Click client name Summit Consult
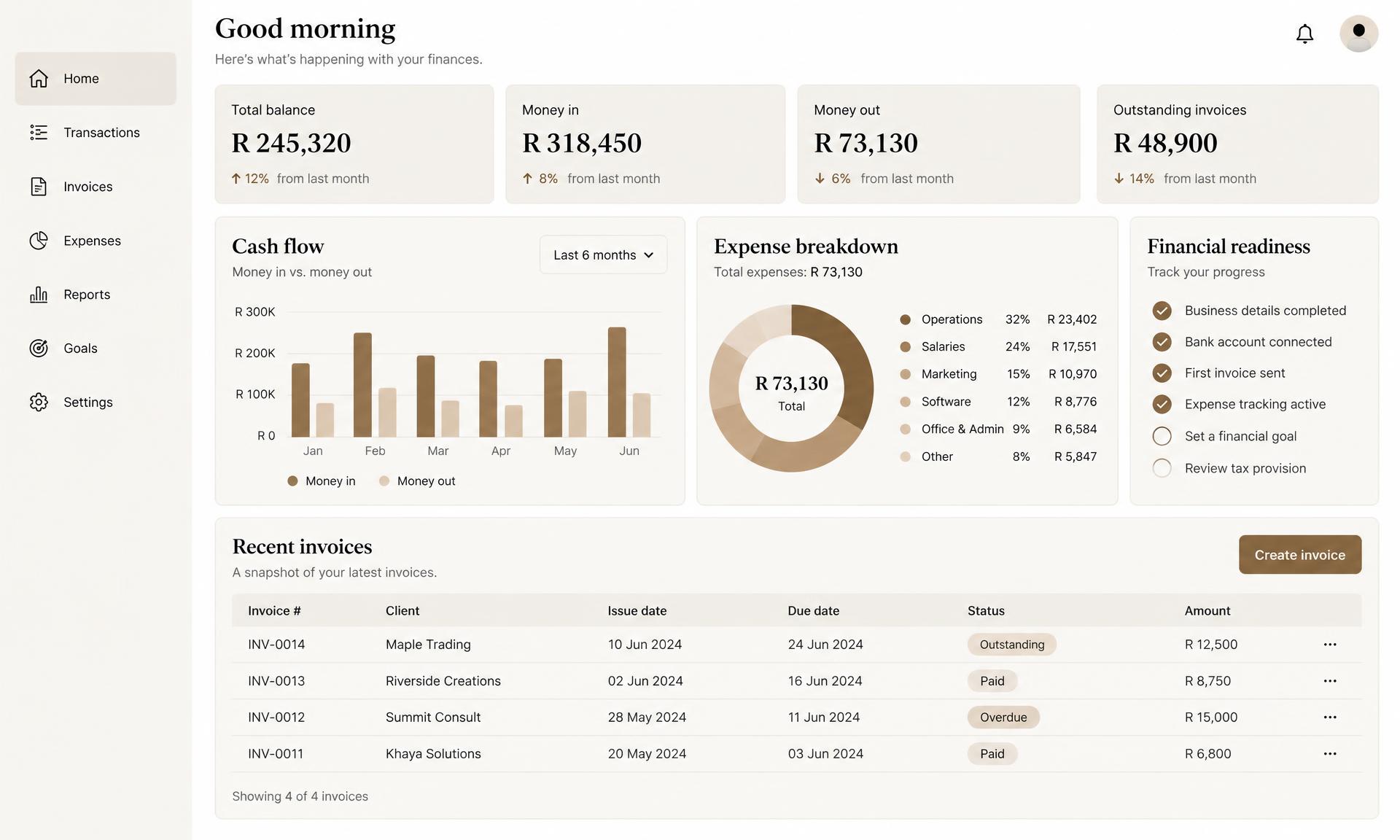1400x840 pixels. coord(433,717)
